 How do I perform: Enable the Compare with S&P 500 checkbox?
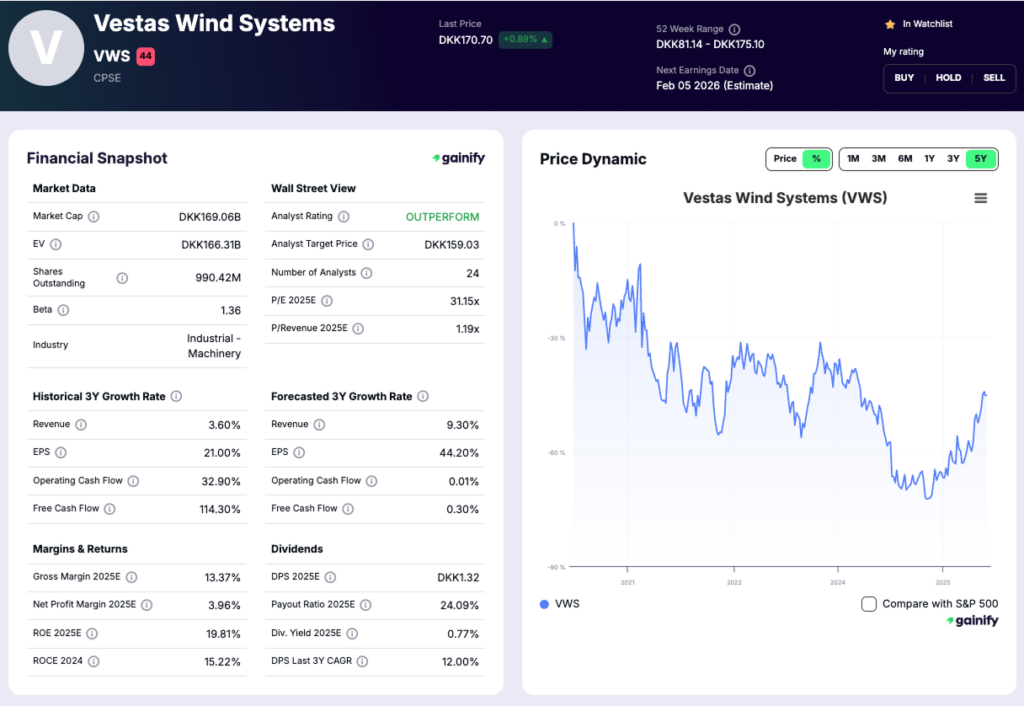click(x=868, y=603)
